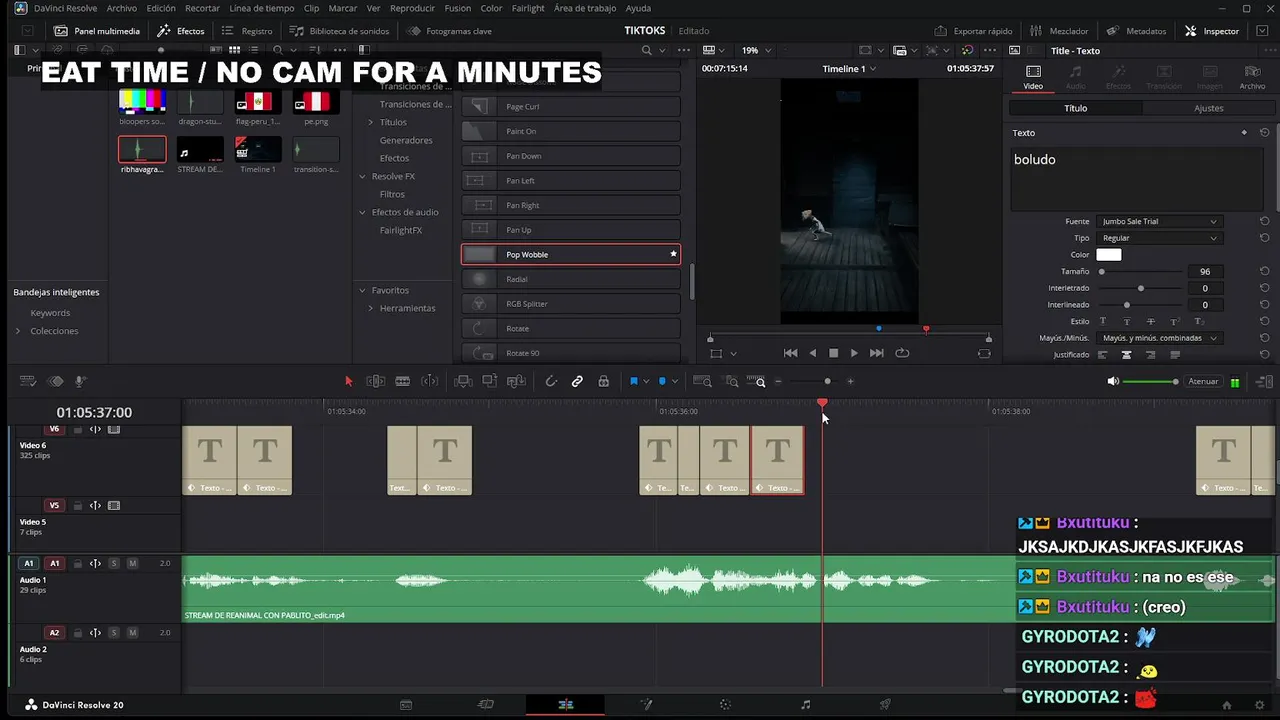The height and width of the screenshot is (720, 1280).
Task: Click the timeline zoom-in plus button
Action: tap(850, 381)
